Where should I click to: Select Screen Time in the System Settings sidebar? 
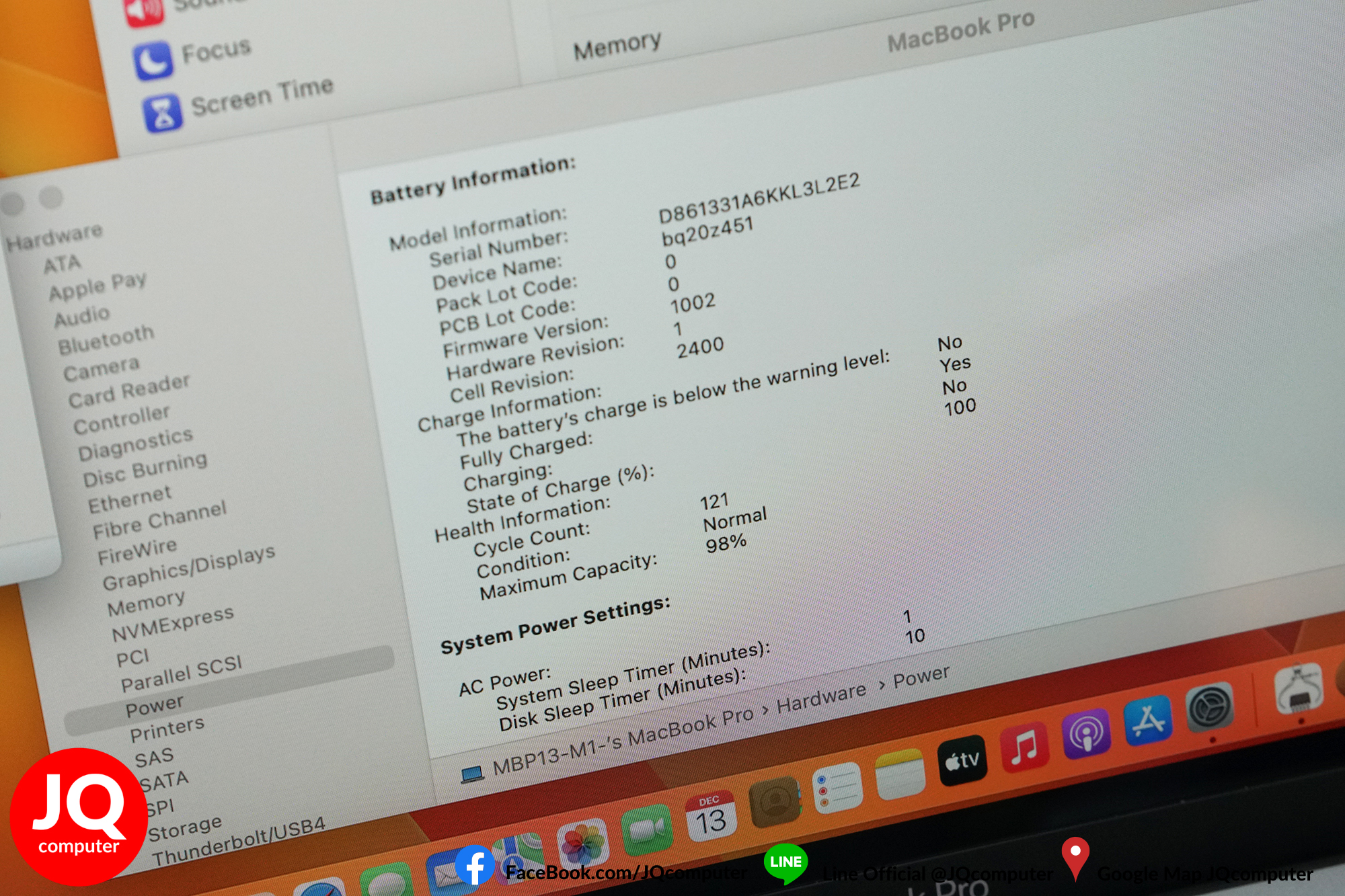[262, 97]
